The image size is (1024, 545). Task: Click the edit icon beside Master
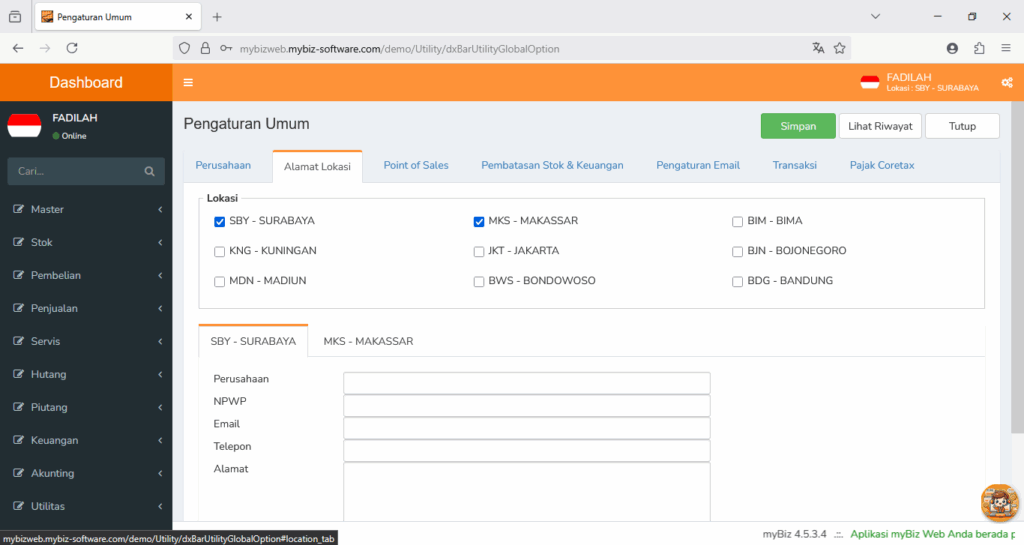click(18, 209)
